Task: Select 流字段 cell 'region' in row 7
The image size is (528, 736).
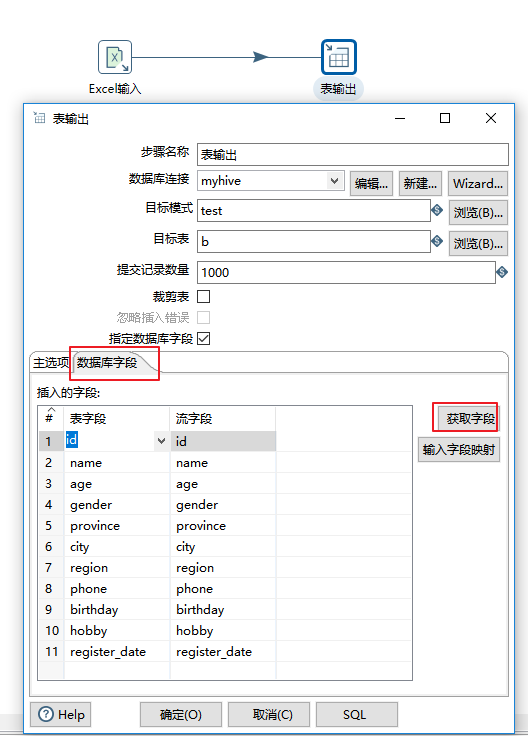Action: tap(223, 568)
